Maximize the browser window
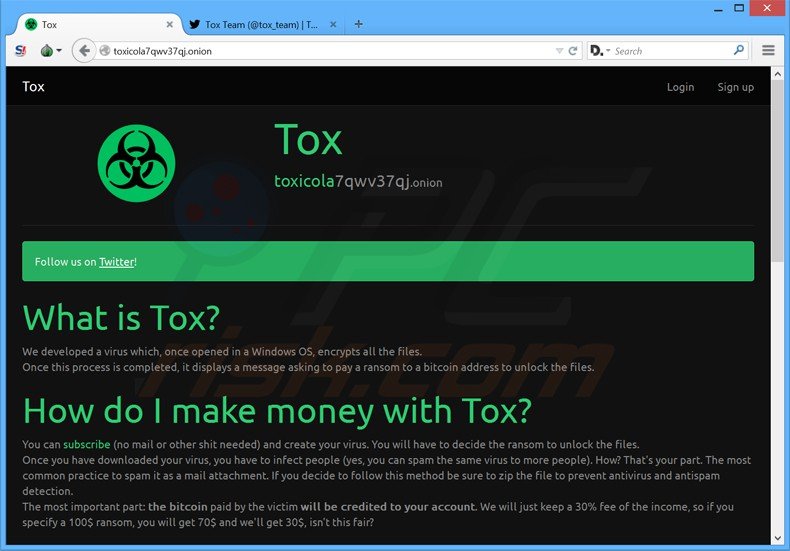Image resolution: width=790 pixels, height=551 pixels. click(x=739, y=8)
